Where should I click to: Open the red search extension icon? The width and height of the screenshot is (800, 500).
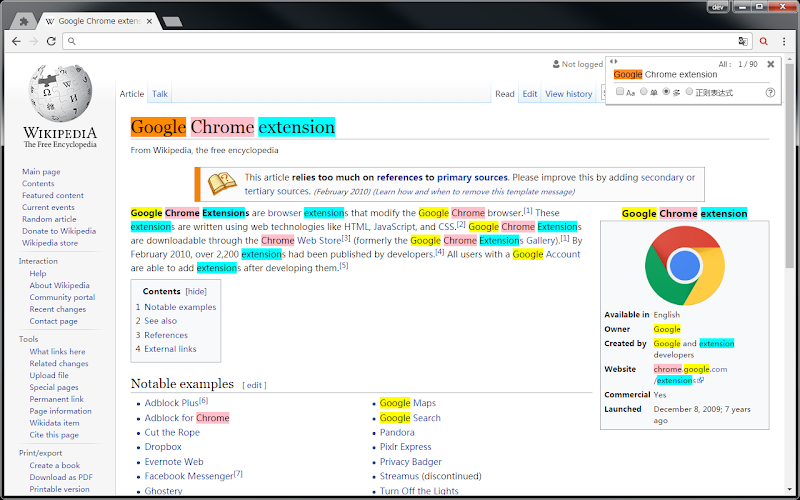[763, 41]
